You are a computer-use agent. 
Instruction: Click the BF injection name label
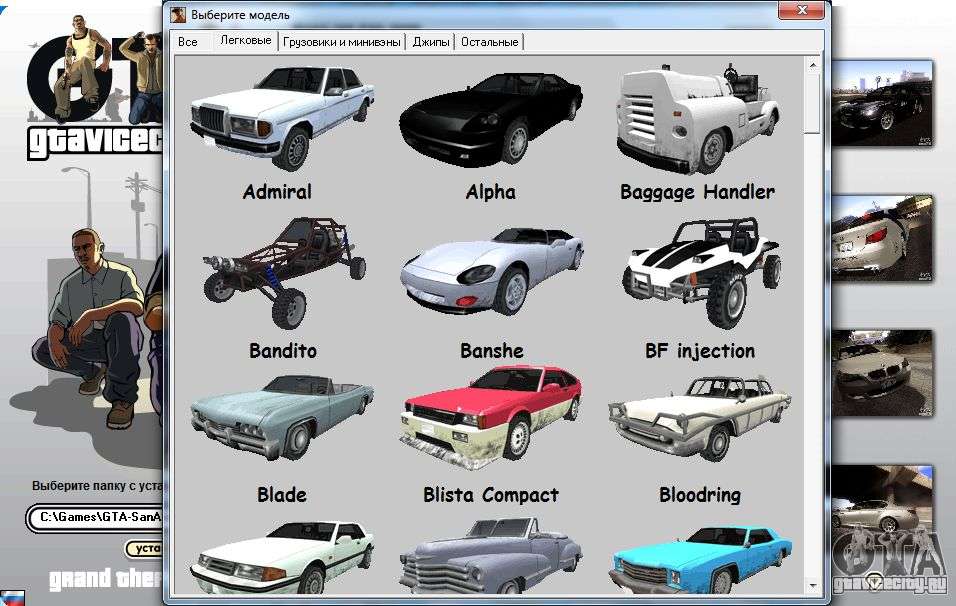tap(700, 351)
